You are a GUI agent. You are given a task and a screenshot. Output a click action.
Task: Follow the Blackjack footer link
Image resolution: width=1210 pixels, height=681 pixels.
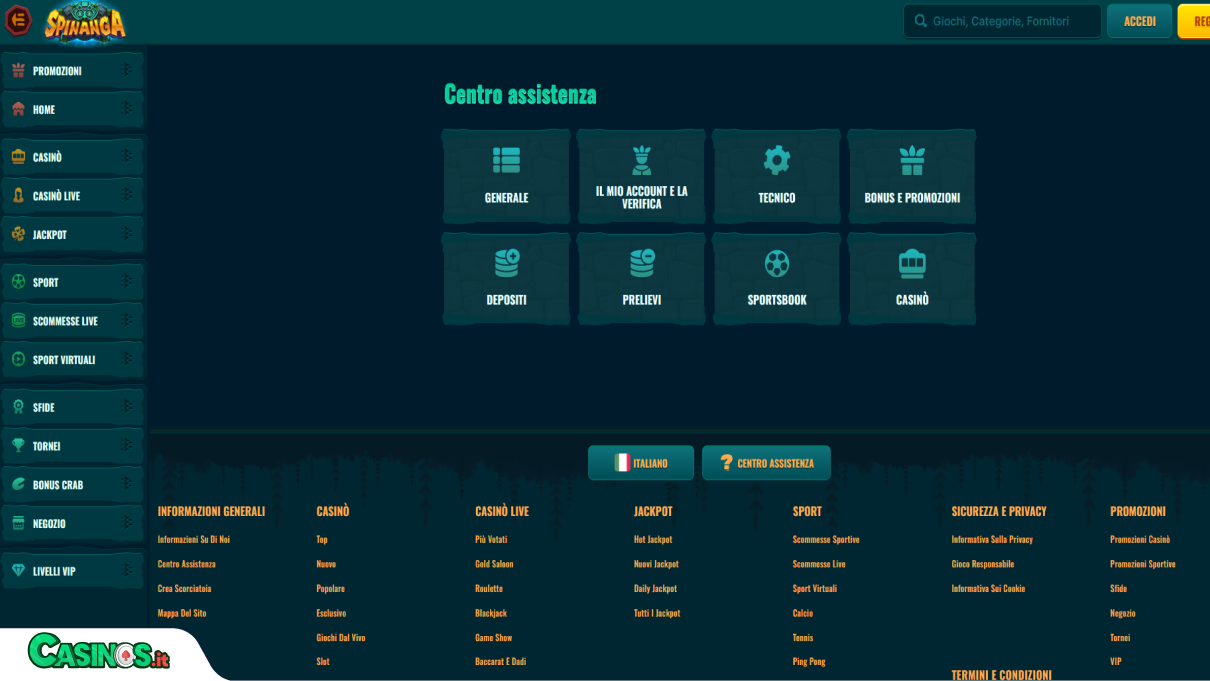[491, 613]
